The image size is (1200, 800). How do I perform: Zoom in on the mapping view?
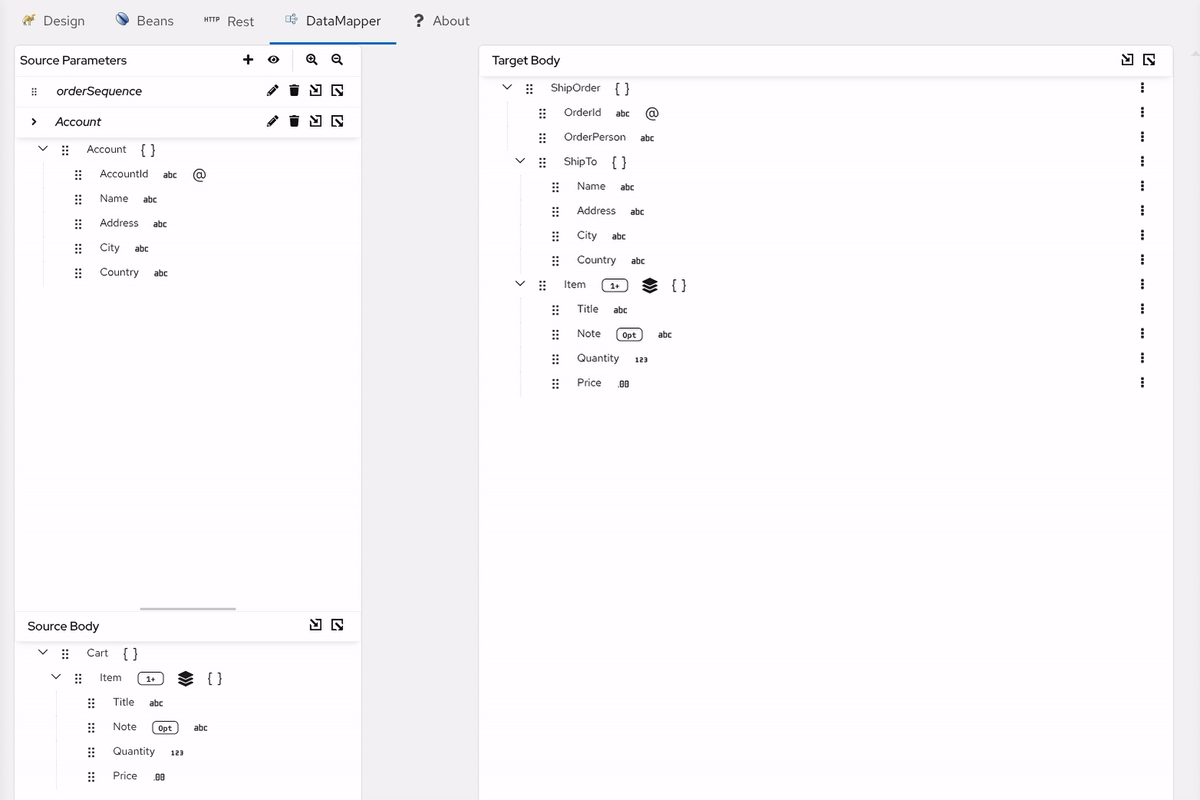(x=312, y=60)
